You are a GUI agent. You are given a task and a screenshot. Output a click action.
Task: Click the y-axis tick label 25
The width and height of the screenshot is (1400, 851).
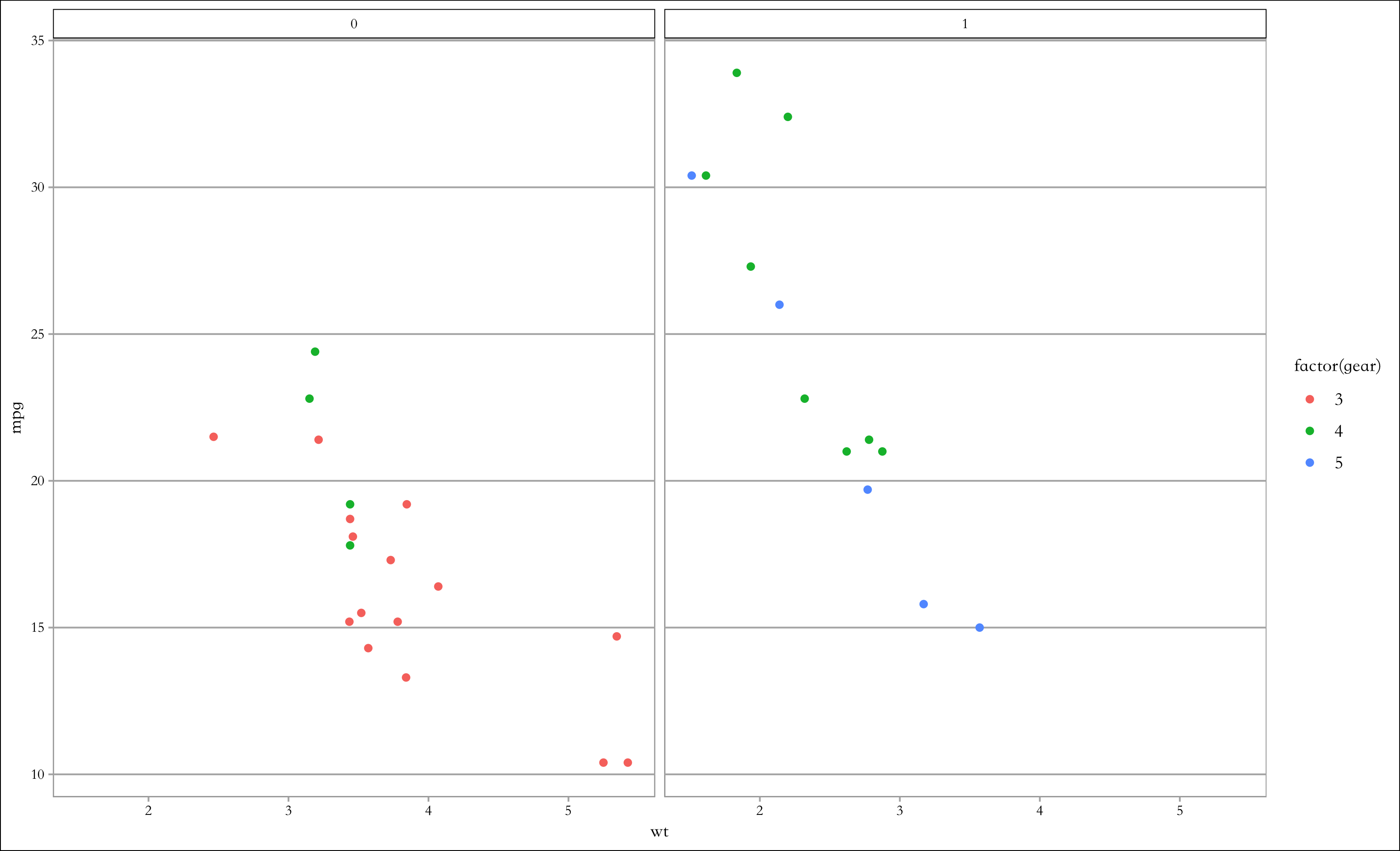click(x=37, y=334)
